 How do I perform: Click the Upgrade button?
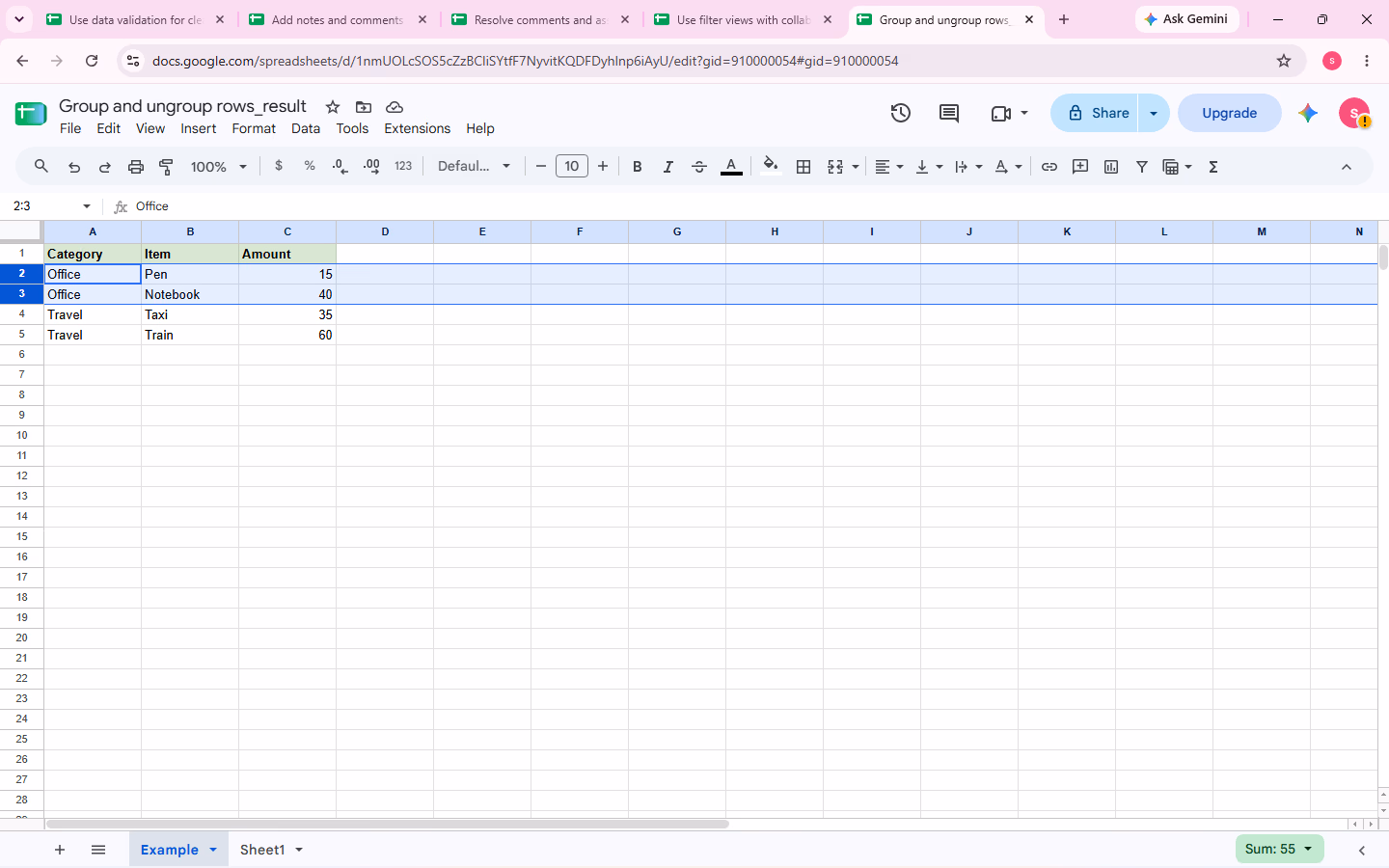pyautogui.click(x=1230, y=113)
